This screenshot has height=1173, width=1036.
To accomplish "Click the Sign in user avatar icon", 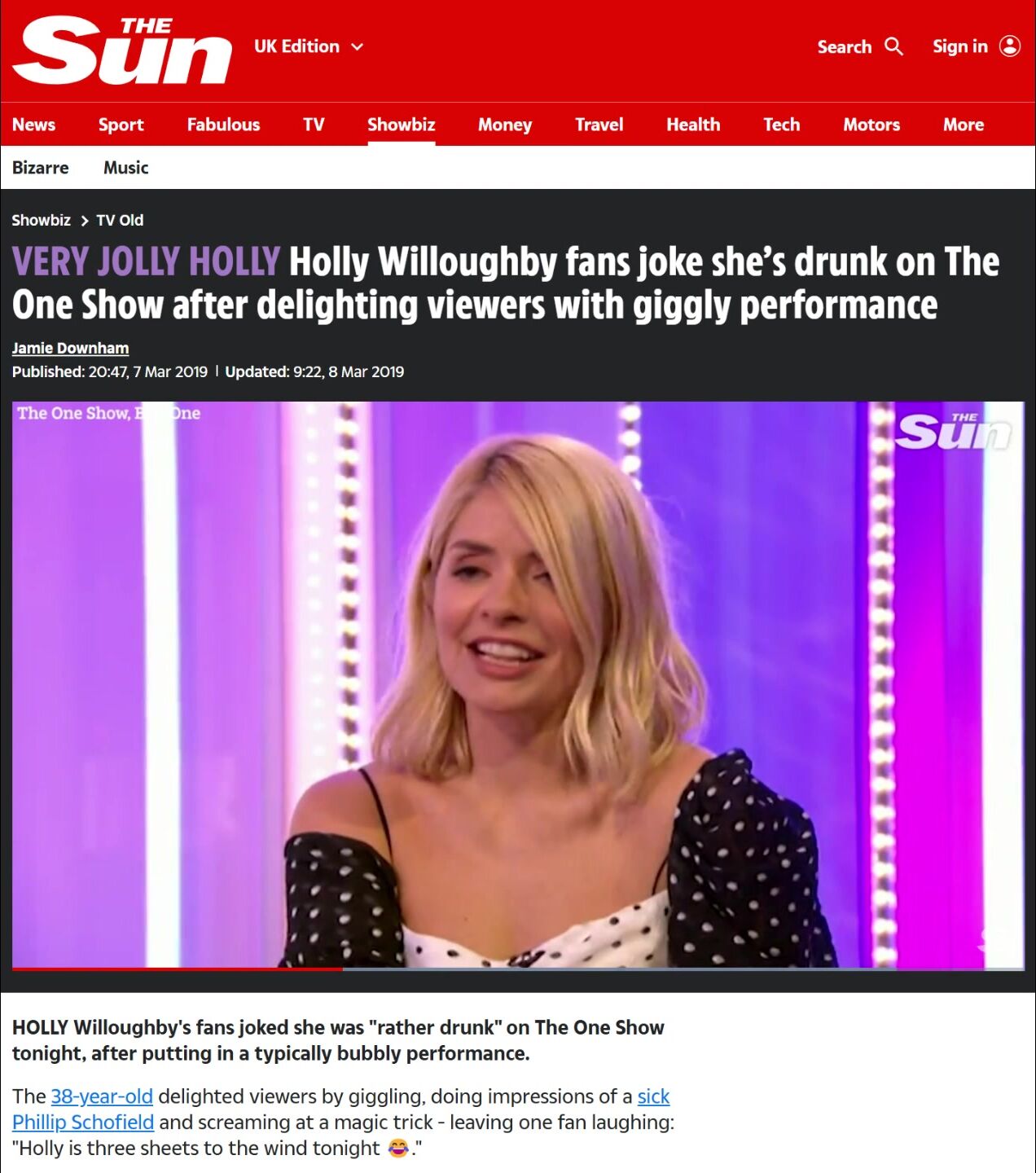I will (x=1010, y=46).
